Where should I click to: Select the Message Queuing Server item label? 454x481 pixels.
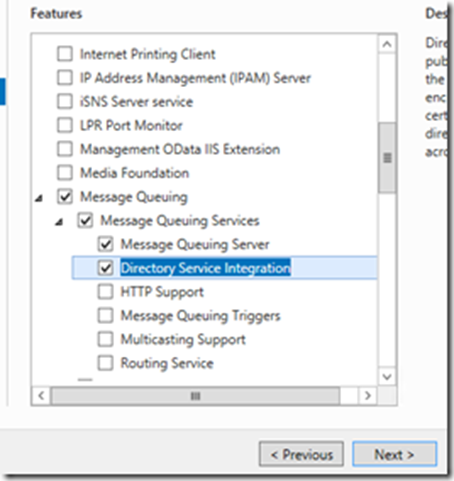195,244
